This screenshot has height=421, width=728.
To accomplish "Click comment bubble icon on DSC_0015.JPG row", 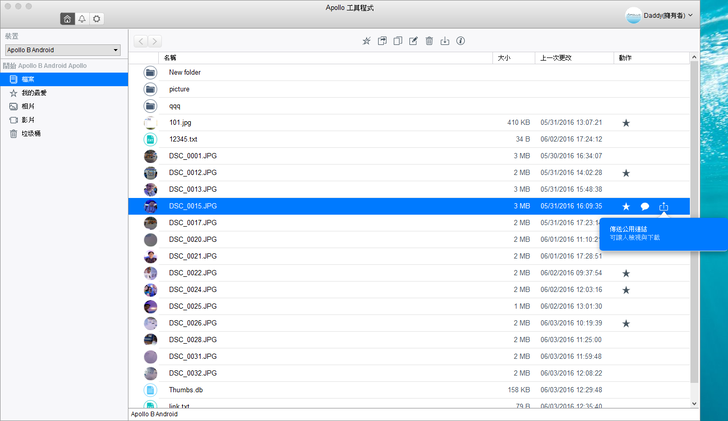I will [x=645, y=206].
